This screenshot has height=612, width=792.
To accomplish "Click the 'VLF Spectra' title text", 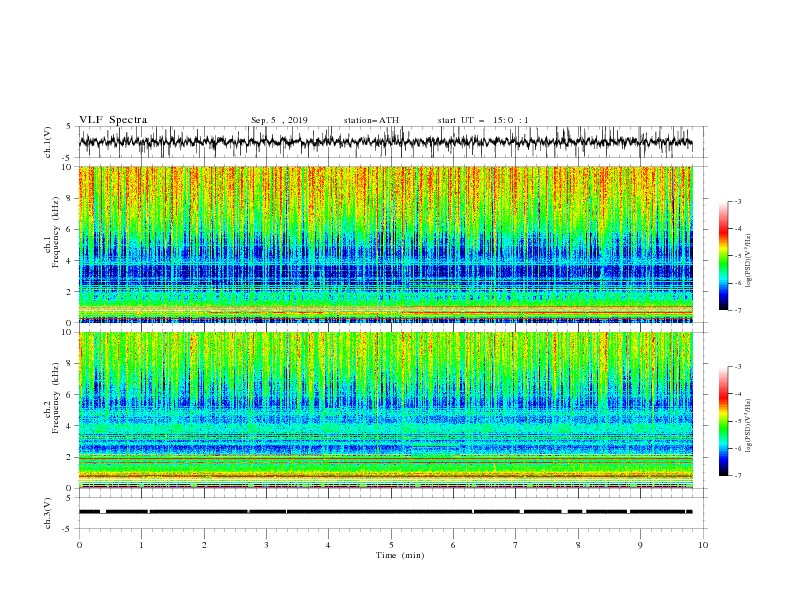I will click(x=113, y=120).
